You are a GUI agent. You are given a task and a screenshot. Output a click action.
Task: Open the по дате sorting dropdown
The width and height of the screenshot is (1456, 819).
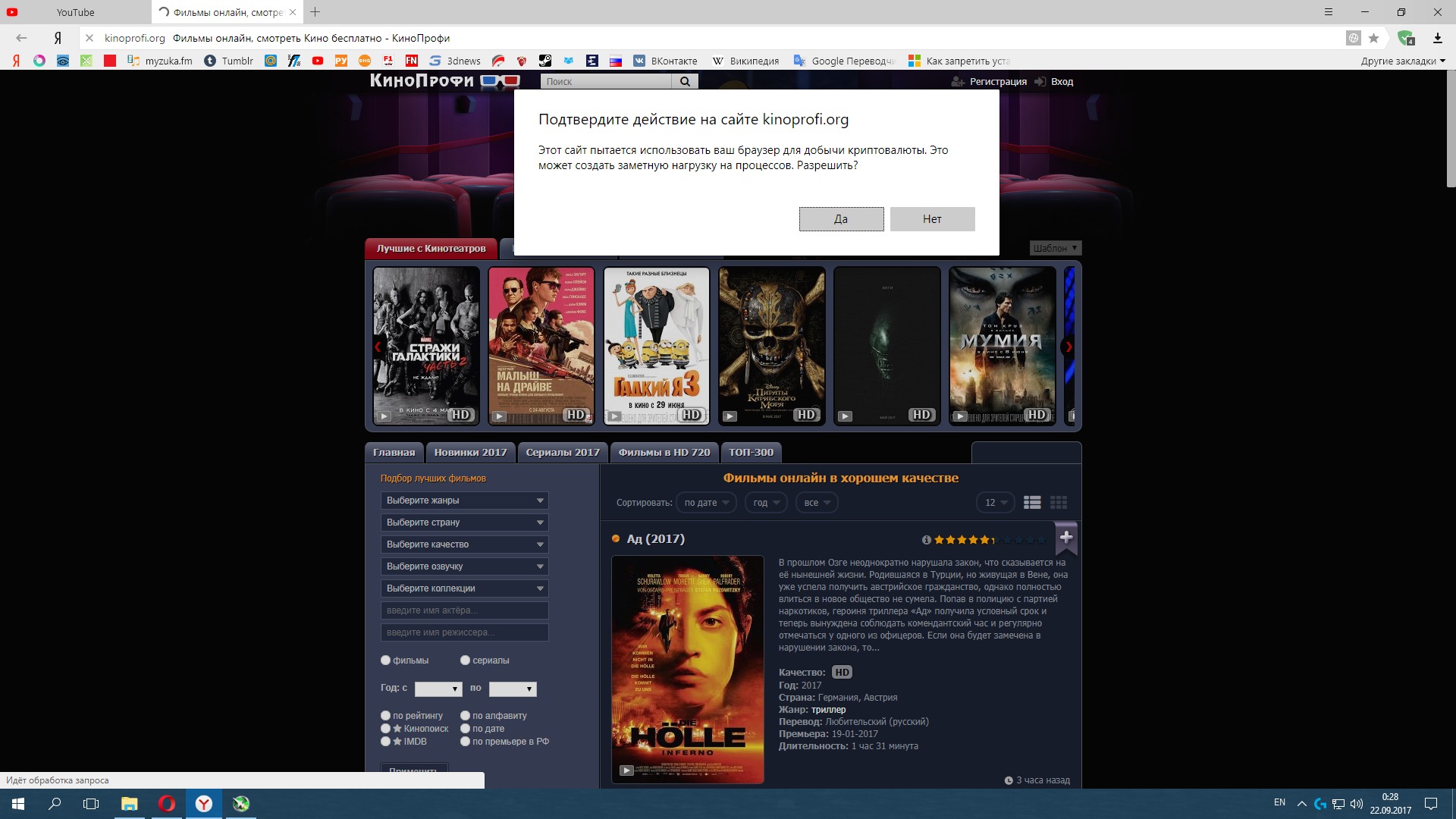(706, 503)
